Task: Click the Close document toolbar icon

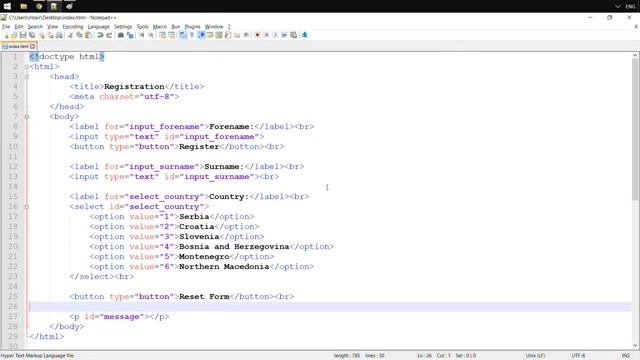Action: 42,35
